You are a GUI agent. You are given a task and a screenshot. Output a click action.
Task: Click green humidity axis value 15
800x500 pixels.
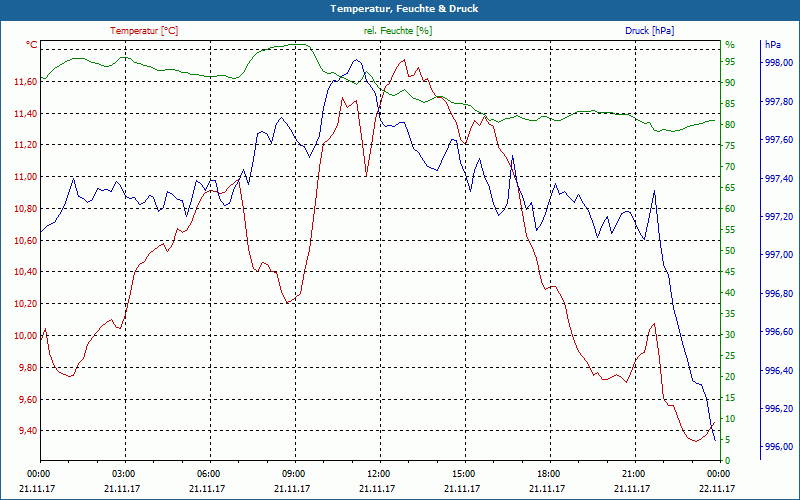pyautogui.click(x=730, y=398)
